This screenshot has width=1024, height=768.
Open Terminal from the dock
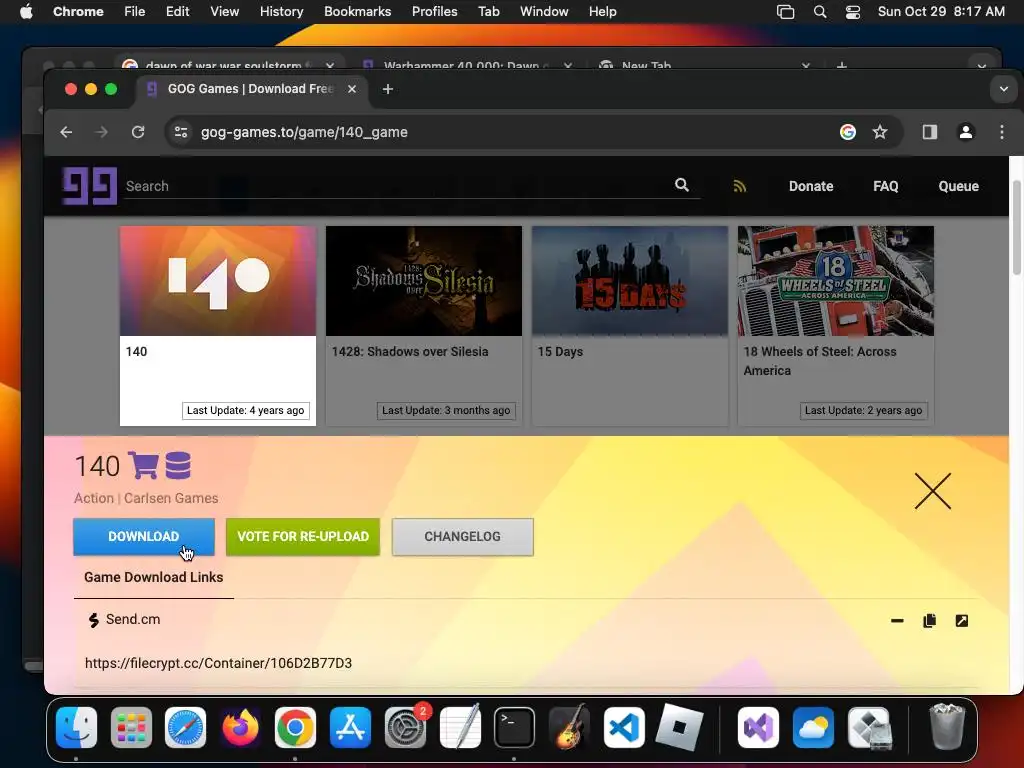coord(514,727)
